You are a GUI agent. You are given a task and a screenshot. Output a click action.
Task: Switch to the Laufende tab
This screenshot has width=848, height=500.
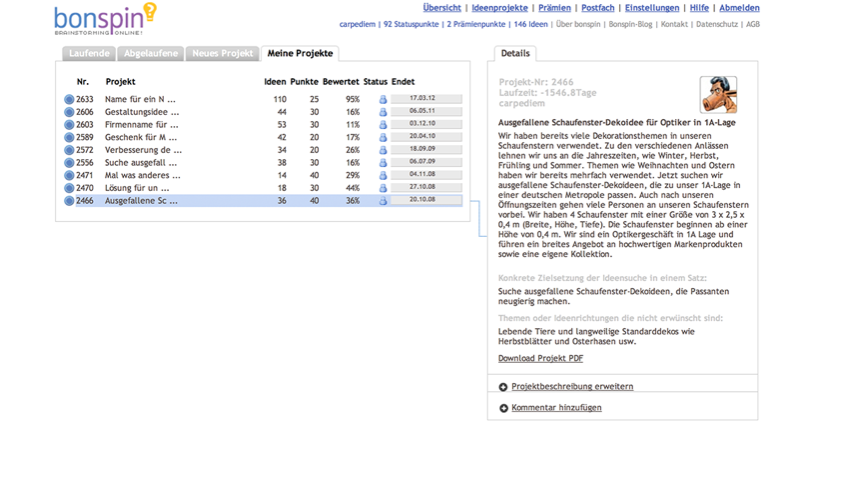(x=90, y=53)
